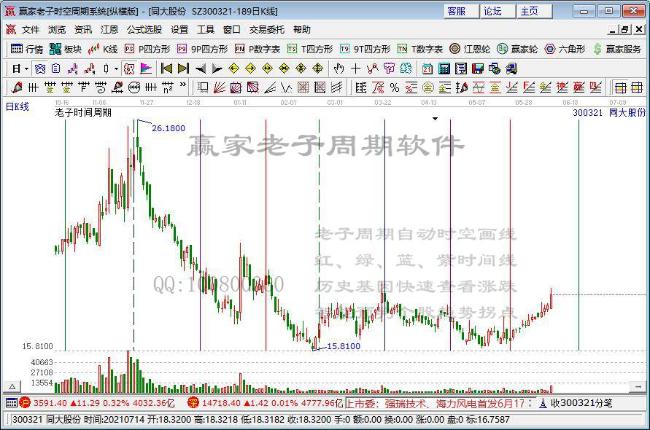Click the 老子时间周期 indicator label
This screenshot has height=430, width=650.
83,112
